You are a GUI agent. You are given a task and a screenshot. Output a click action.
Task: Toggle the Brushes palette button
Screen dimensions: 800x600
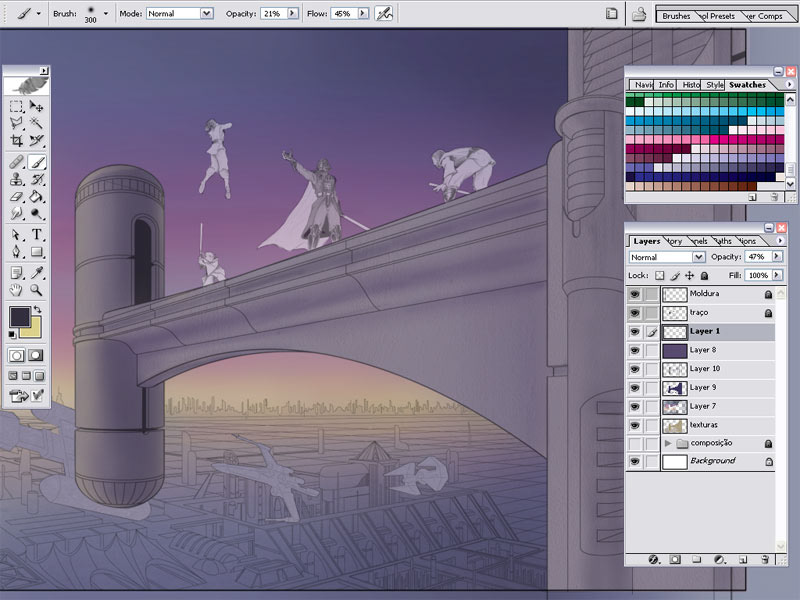[611, 14]
